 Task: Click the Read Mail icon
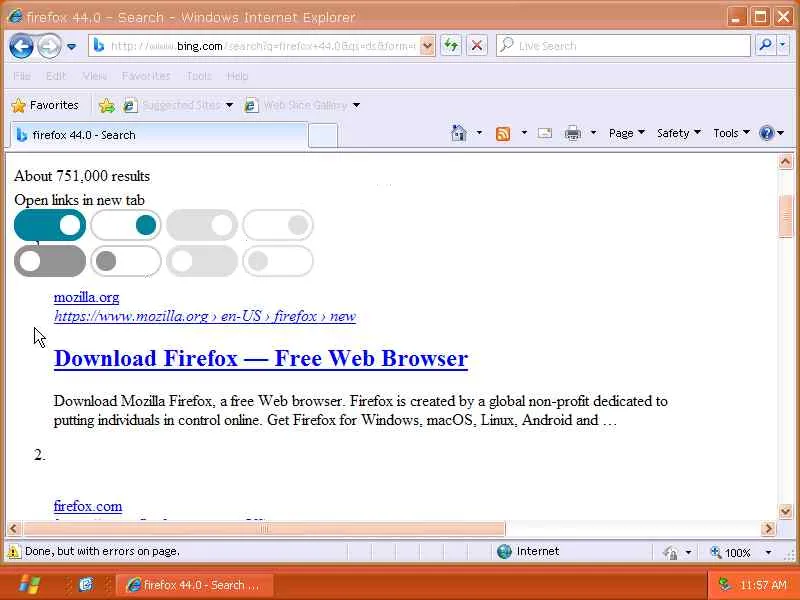[545, 133]
